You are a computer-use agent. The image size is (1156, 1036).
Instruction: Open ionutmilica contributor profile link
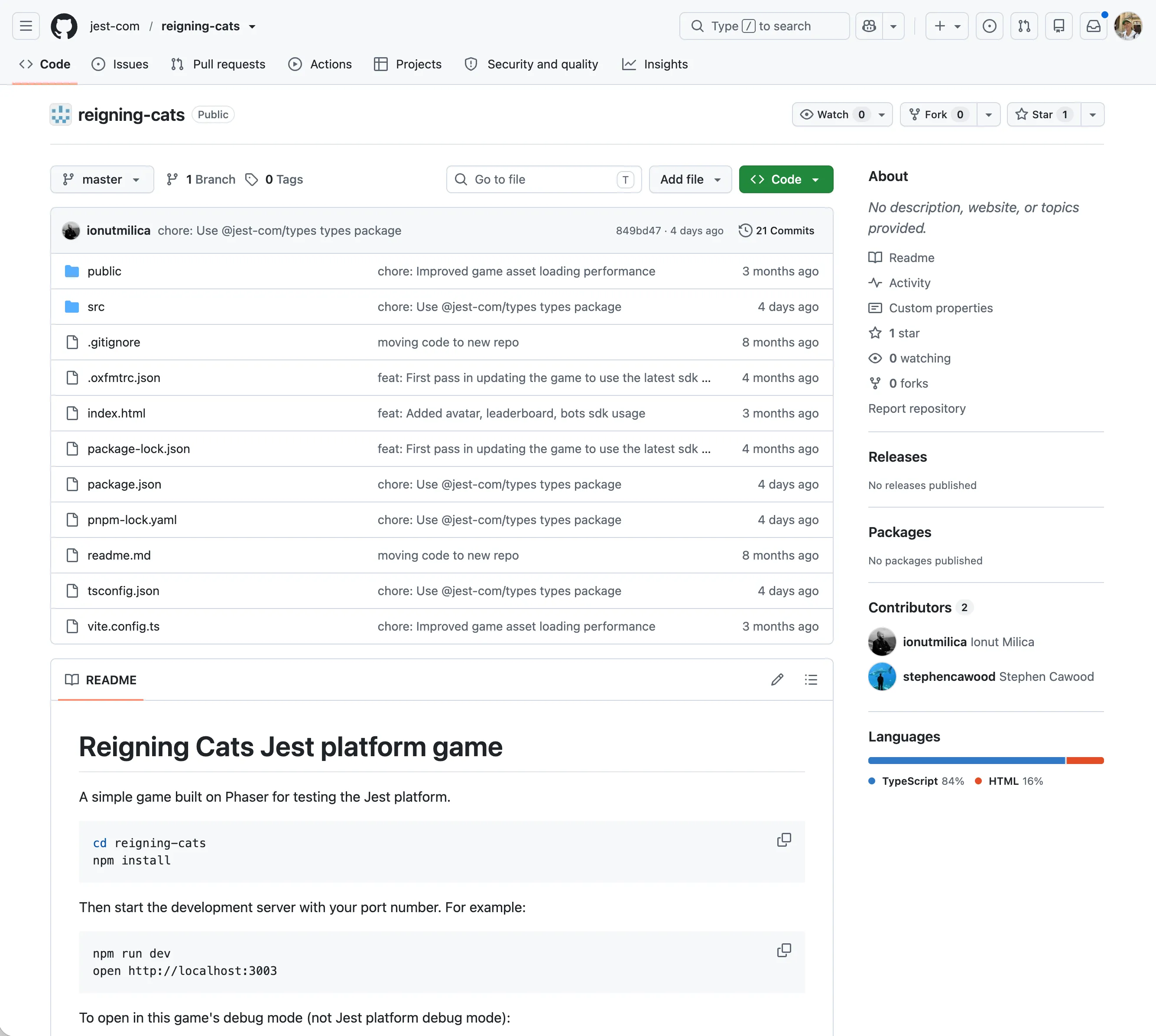pyautogui.click(x=935, y=641)
